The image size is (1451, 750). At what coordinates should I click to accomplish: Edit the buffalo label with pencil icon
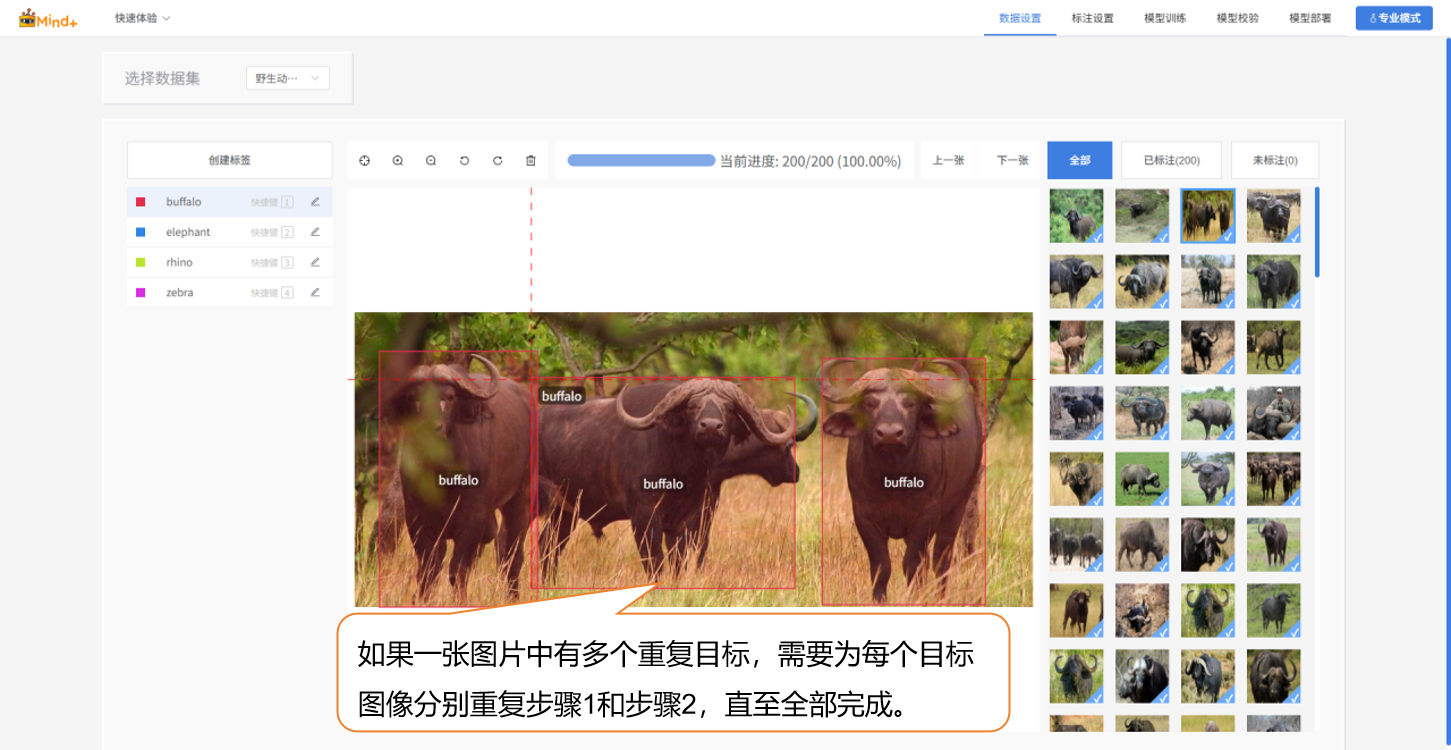315,202
